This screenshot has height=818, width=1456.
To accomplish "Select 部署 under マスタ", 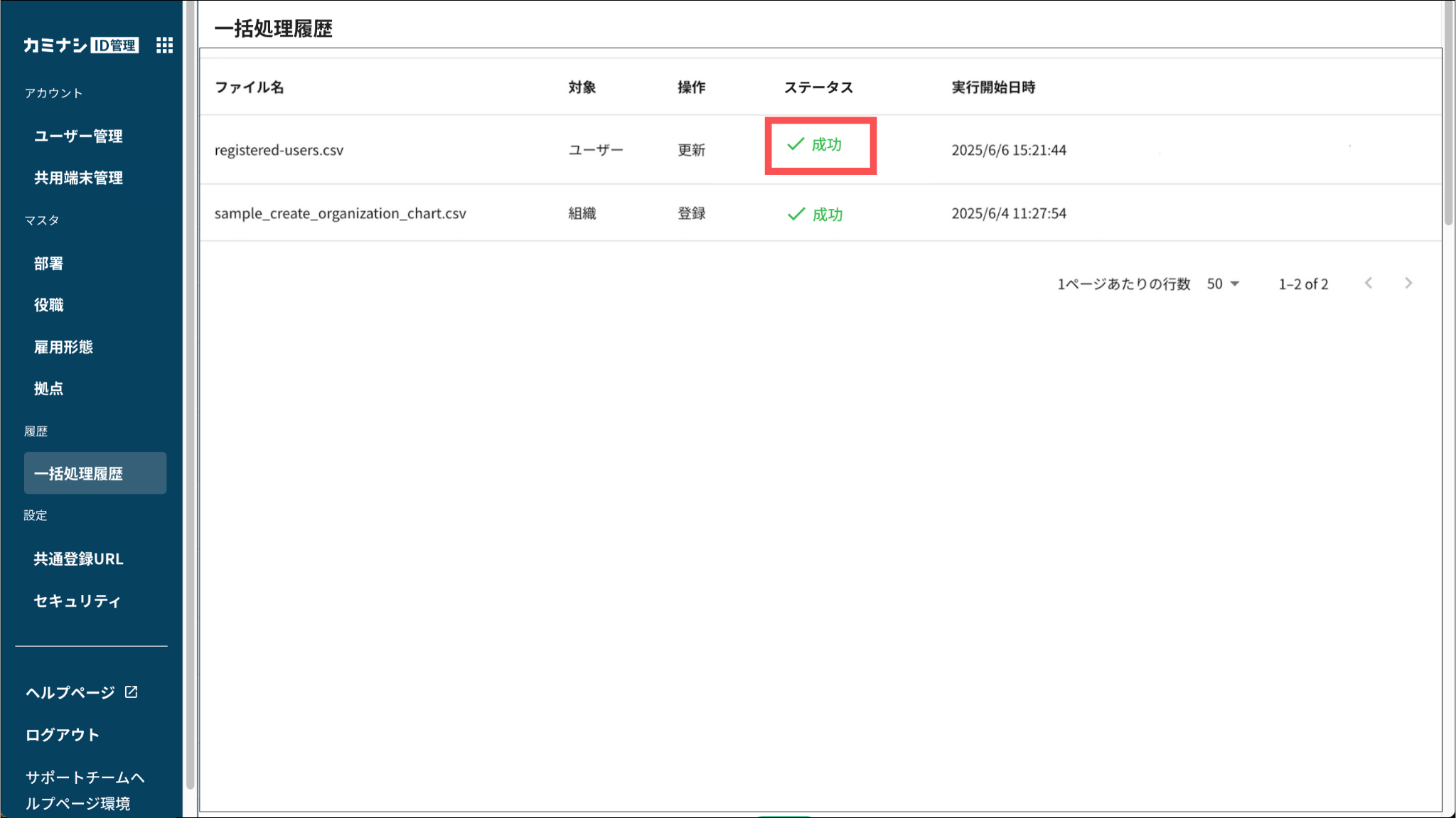I will [x=48, y=263].
